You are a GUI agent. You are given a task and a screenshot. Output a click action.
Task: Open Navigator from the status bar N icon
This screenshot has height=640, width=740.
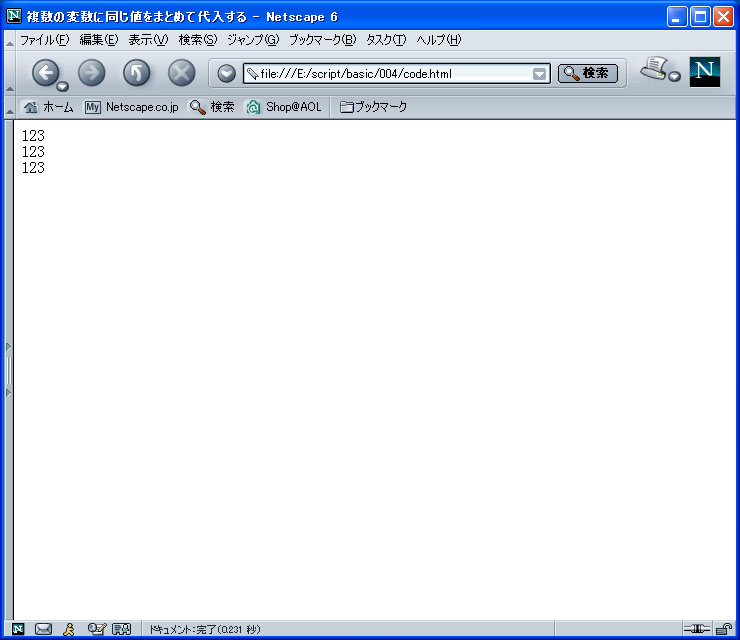[18, 629]
